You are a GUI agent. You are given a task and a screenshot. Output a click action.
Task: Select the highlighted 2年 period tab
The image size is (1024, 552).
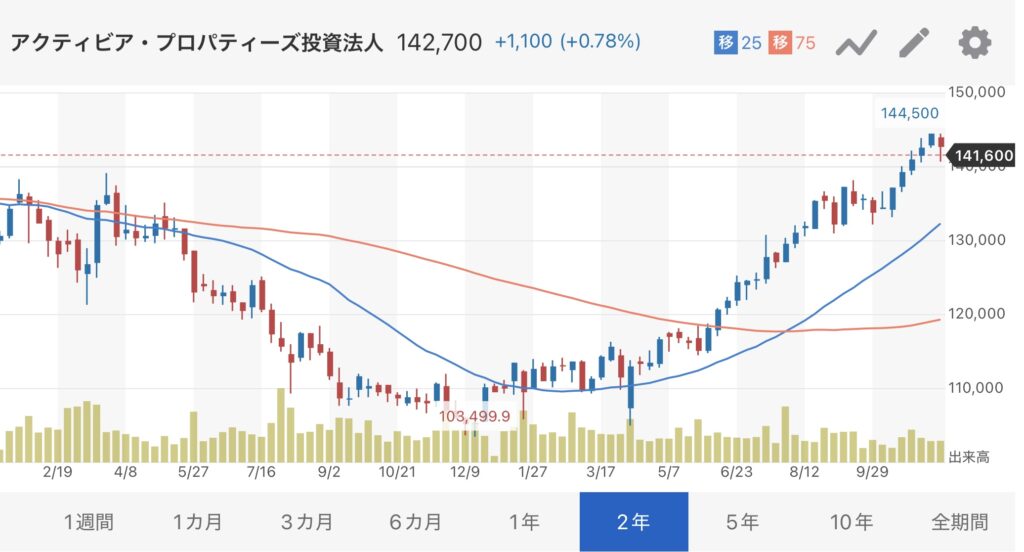[x=633, y=522]
